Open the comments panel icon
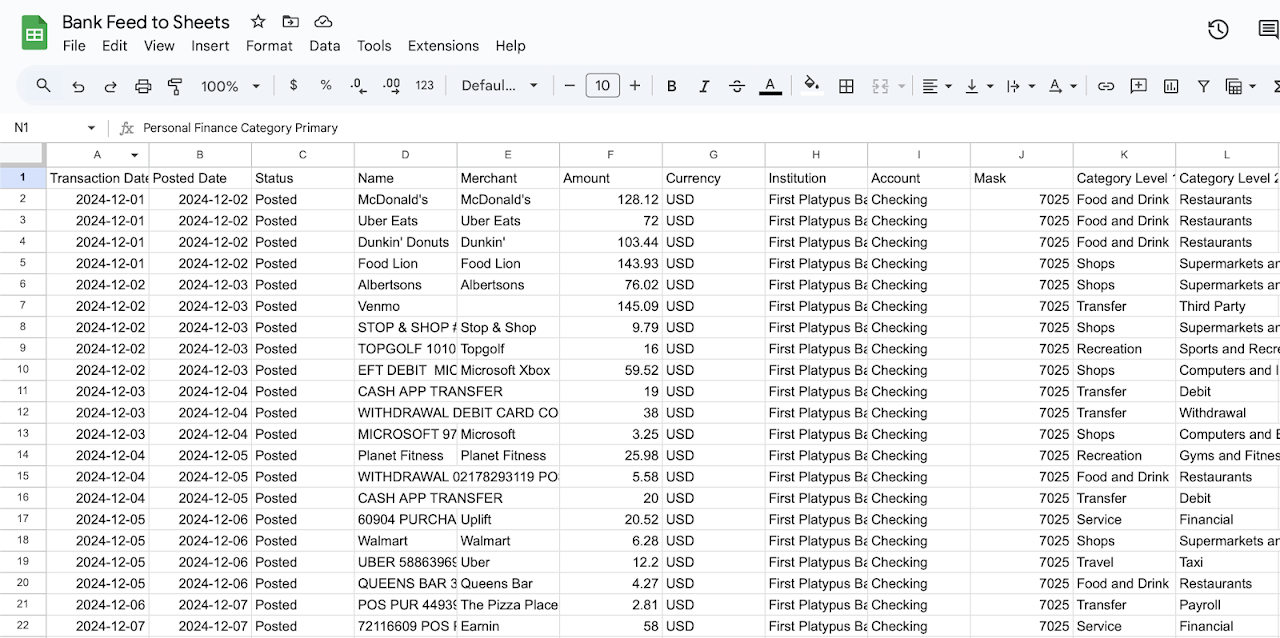Image resolution: width=1280 pixels, height=638 pixels. point(1268,30)
